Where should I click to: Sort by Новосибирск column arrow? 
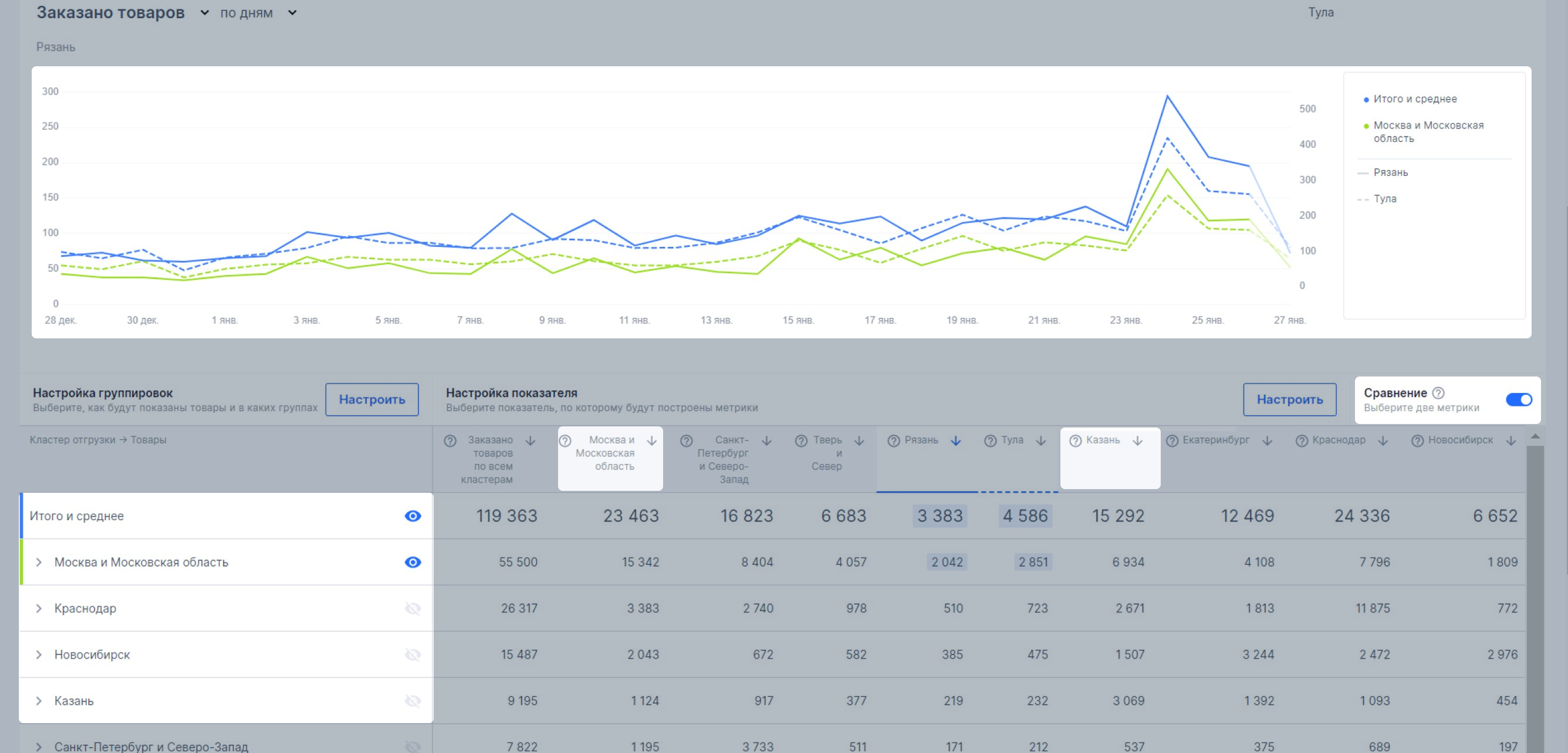point(1510,440)
